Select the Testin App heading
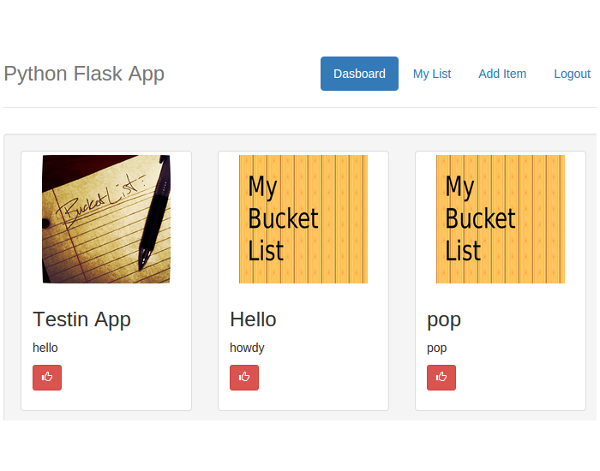This screenshot has width=600, height=471. [x=82, y=319]
